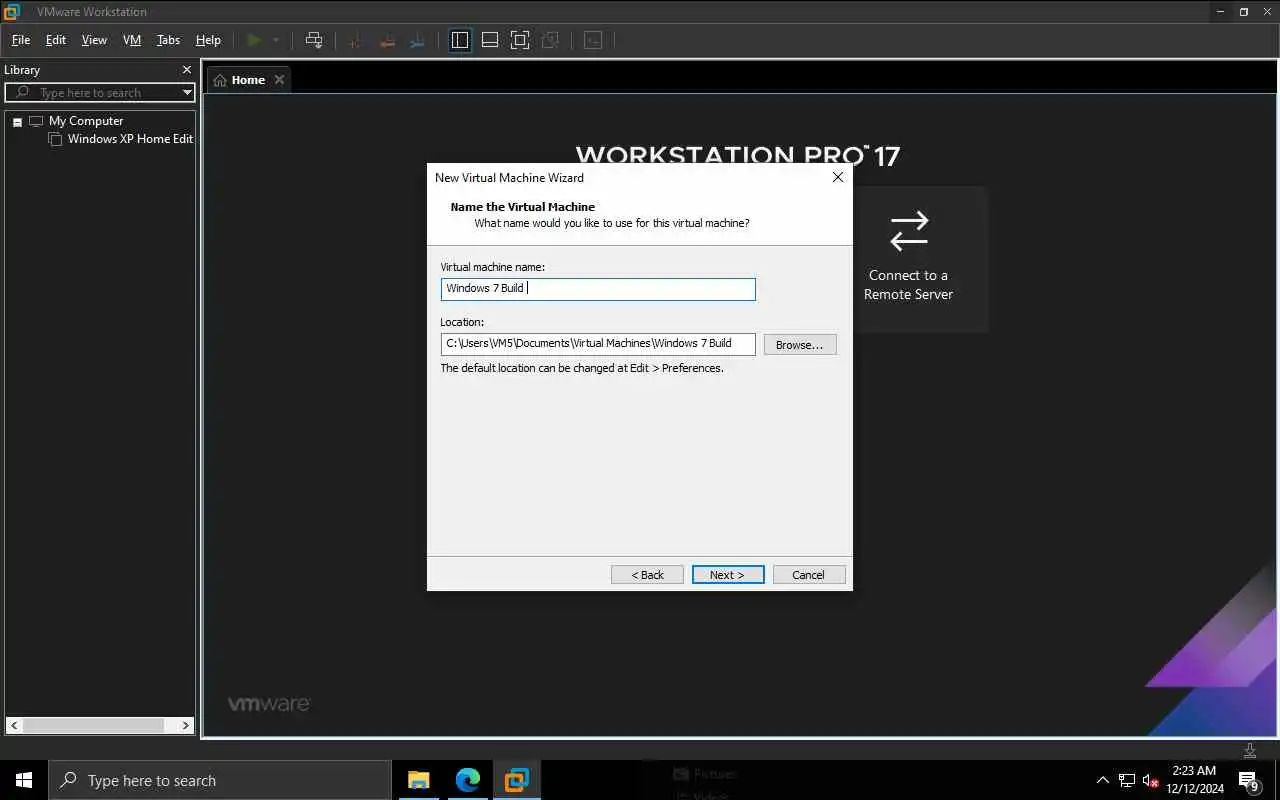1280x800 pixels.
Task: Open the VM menu
Action: (x=132, y=40)
